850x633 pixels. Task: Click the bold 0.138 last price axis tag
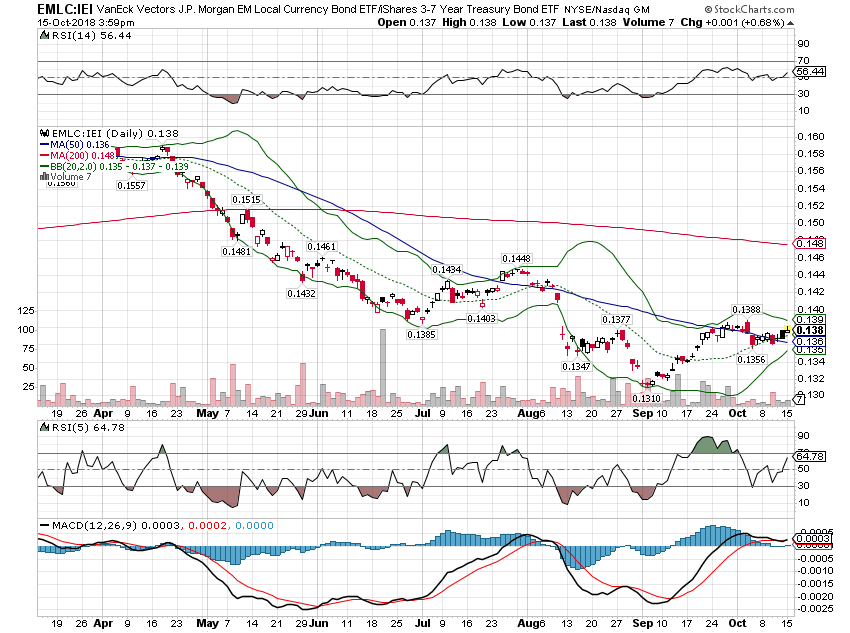(809, 331)
